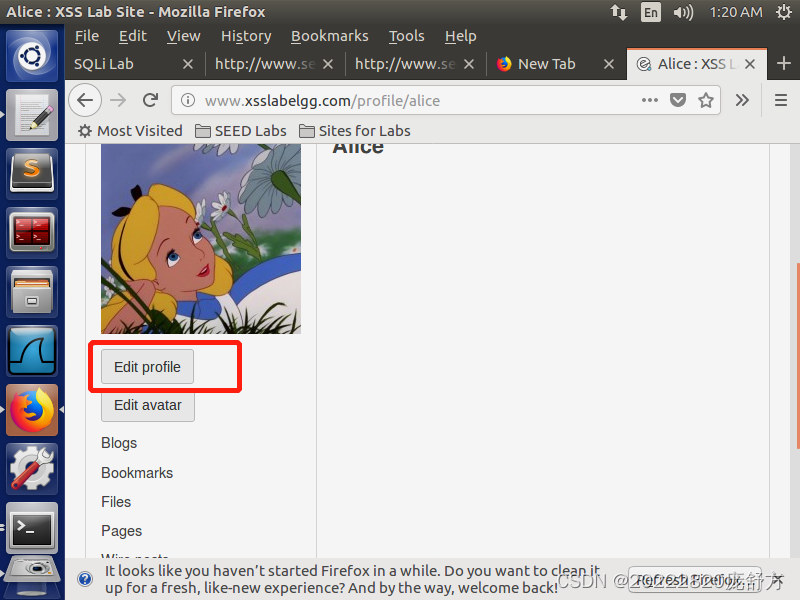Open the Firefox hamburger menu
800x600 pixels.
(781, 100)
